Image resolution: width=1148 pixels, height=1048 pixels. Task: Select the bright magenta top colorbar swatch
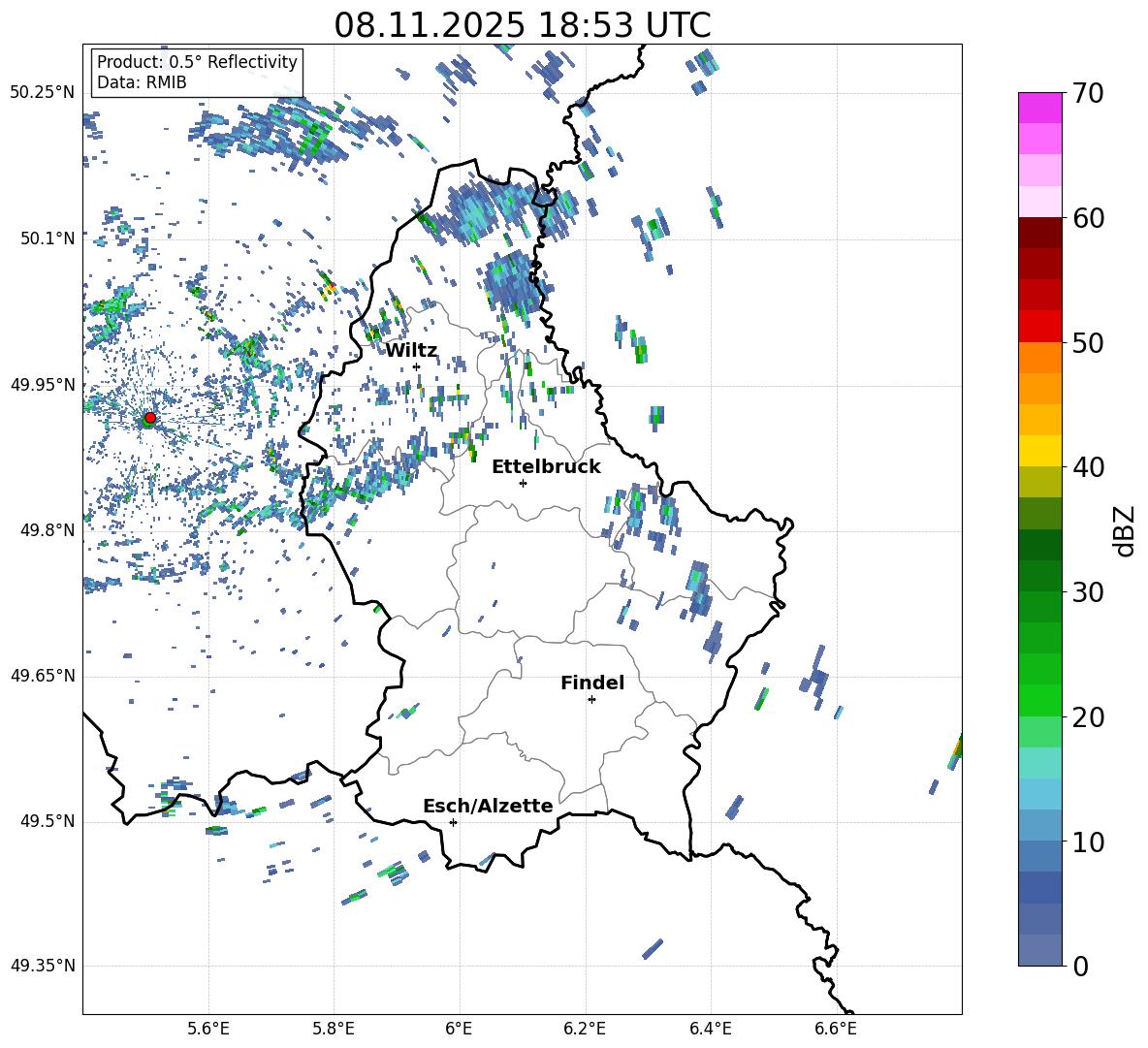coord(1040,108)
